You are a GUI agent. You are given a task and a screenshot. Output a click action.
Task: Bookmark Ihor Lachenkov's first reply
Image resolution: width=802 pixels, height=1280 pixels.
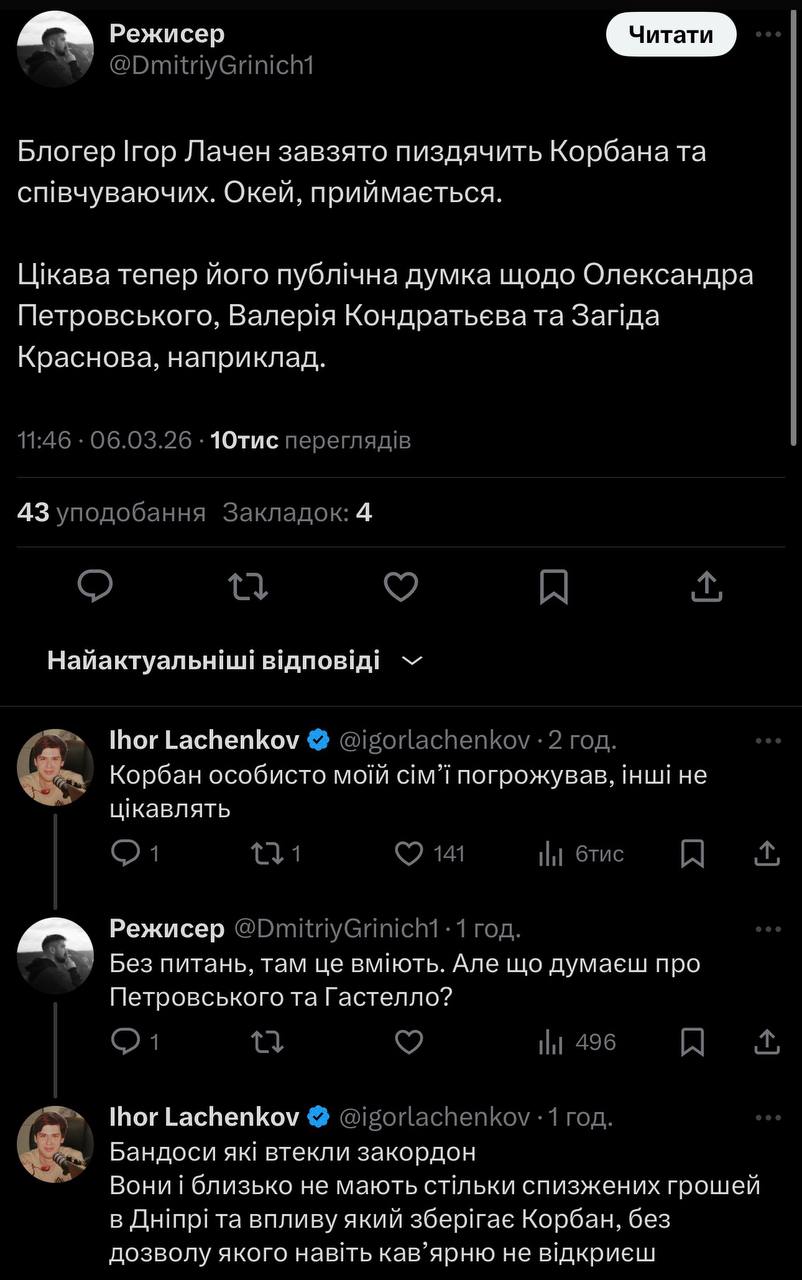pyautogui.click(x=692, y=853)
